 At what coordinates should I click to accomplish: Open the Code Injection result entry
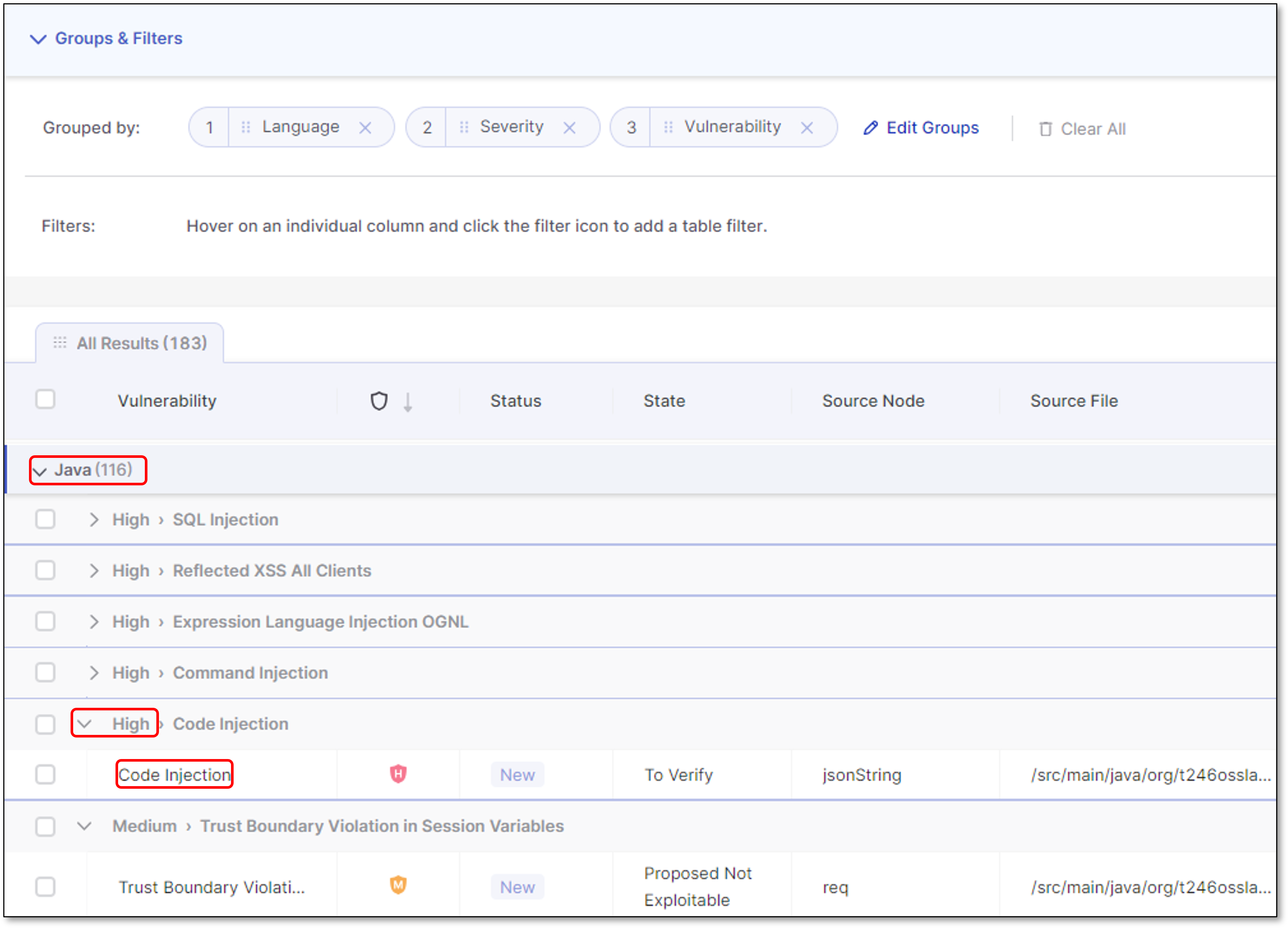coord(174,775)
